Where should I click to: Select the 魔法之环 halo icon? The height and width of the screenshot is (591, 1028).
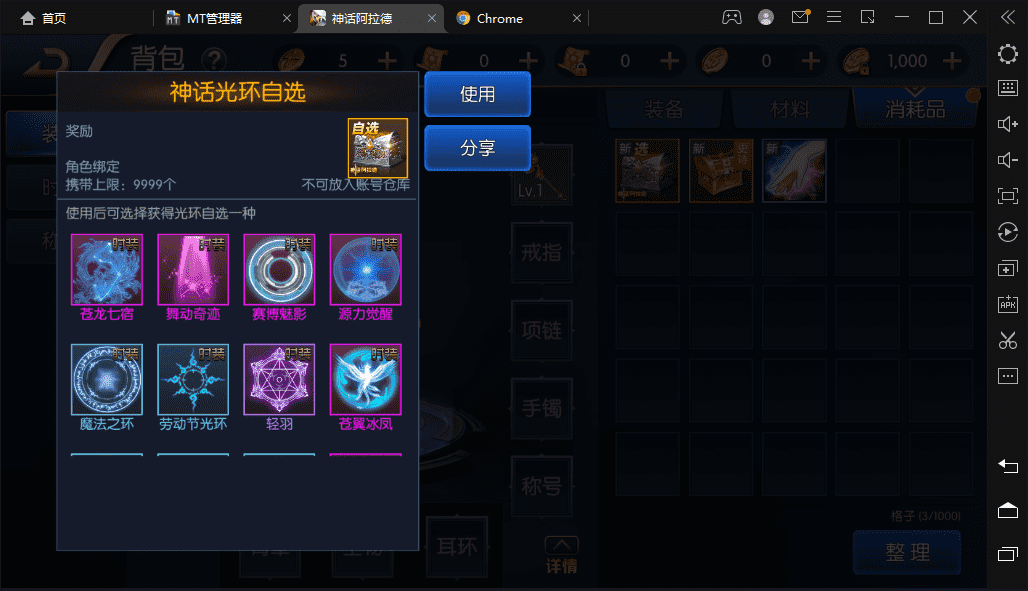[107, 379]
